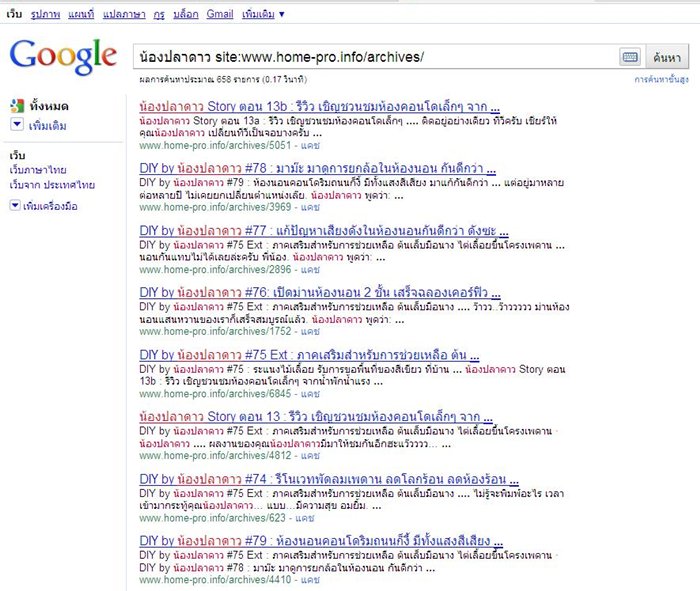Select เว็บจาก ประเทศไทย filter in sidebar
Screen dimensions: 700x591
point(52,185)
